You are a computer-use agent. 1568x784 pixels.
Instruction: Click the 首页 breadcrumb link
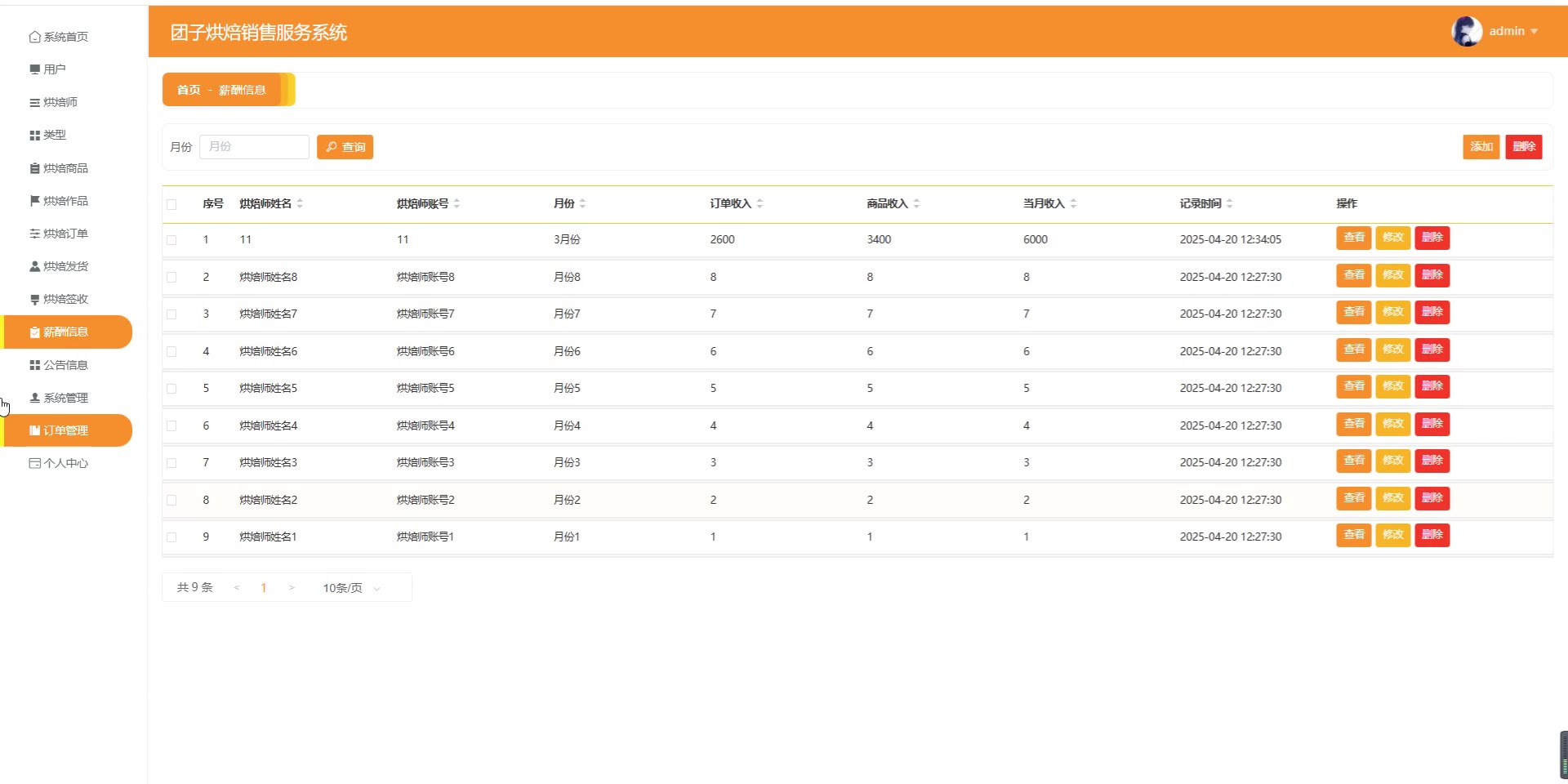point(189,90)
